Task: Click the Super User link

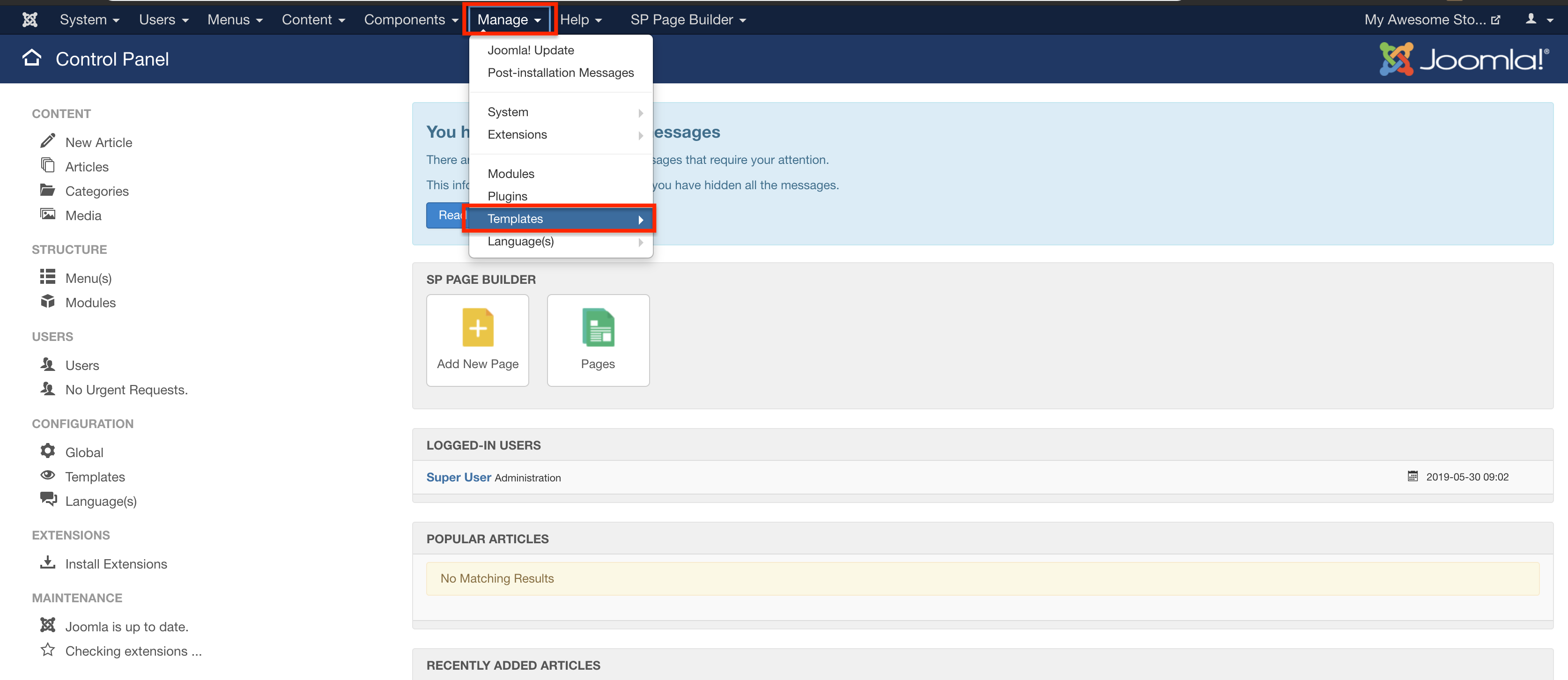Action: point(459,477)
